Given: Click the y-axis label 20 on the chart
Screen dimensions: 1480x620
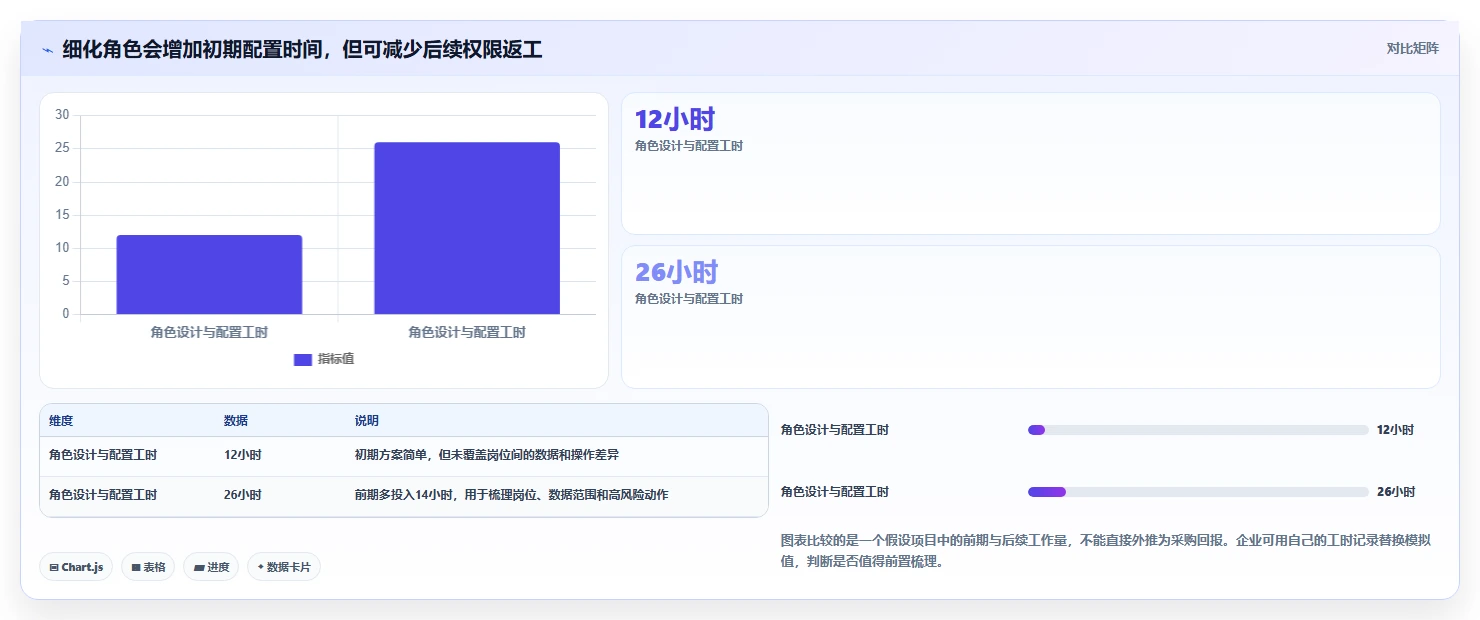Looking at the screenshot, I should [62, 181].
